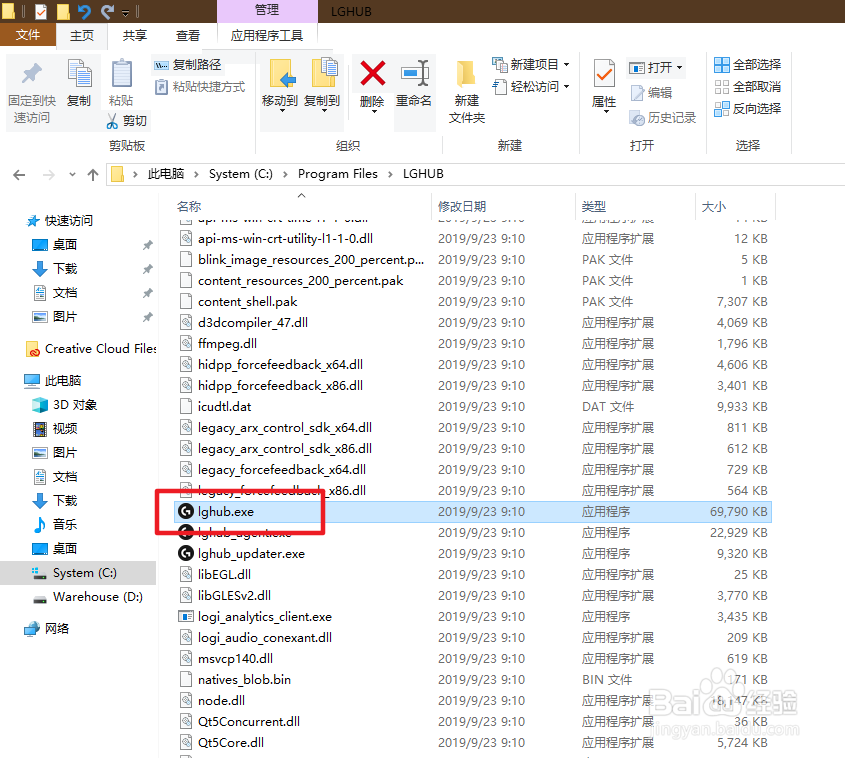Click System (C:) in address breadcrumb
Image resolution: width=845 pixels, height=758 pixels.
coord(241,174)
